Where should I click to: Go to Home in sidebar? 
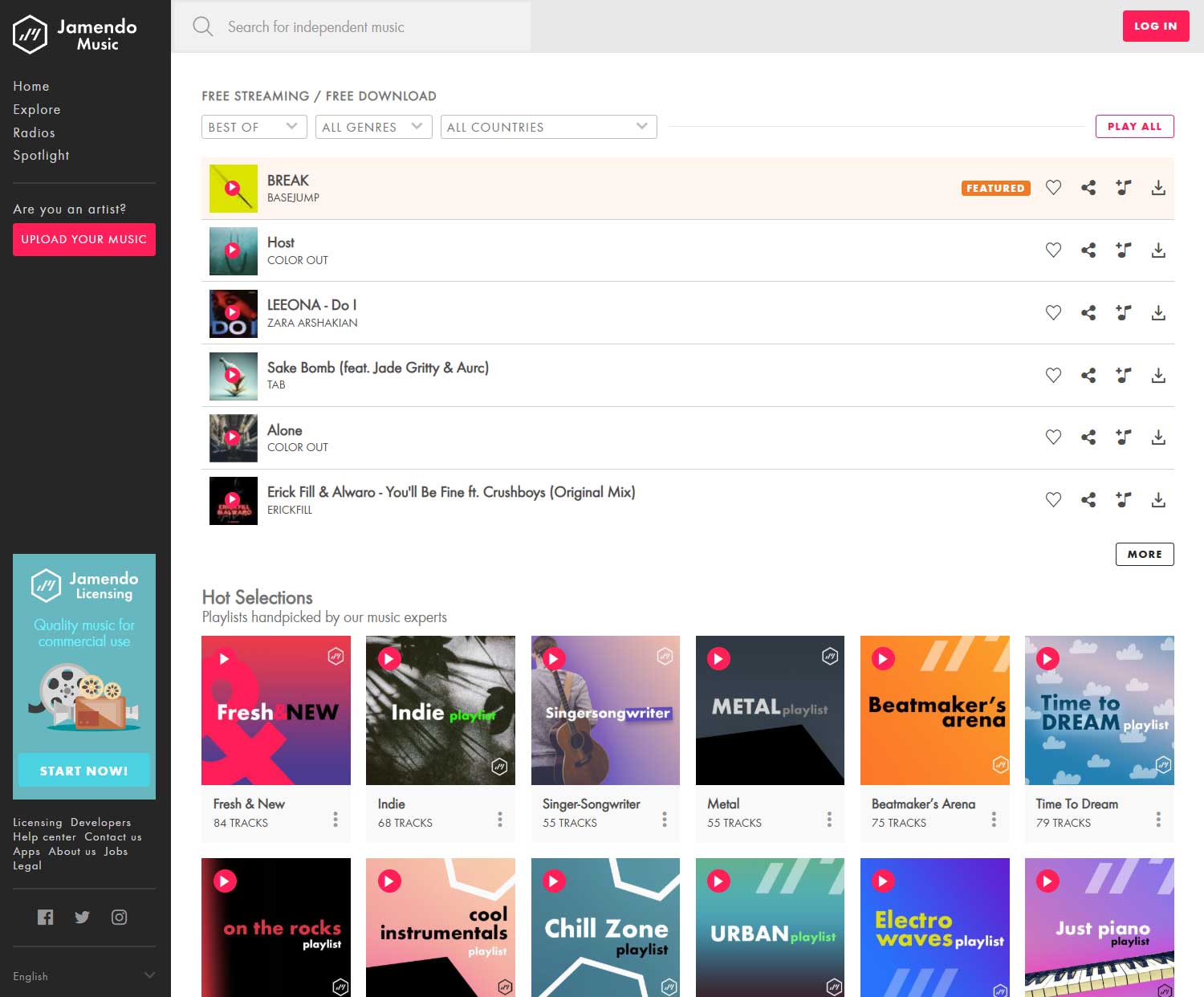31,86
